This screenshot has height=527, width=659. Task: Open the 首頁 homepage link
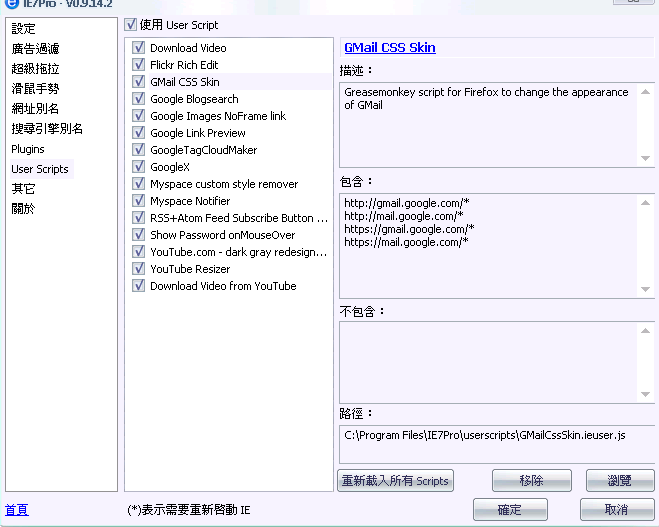point(16,510)
